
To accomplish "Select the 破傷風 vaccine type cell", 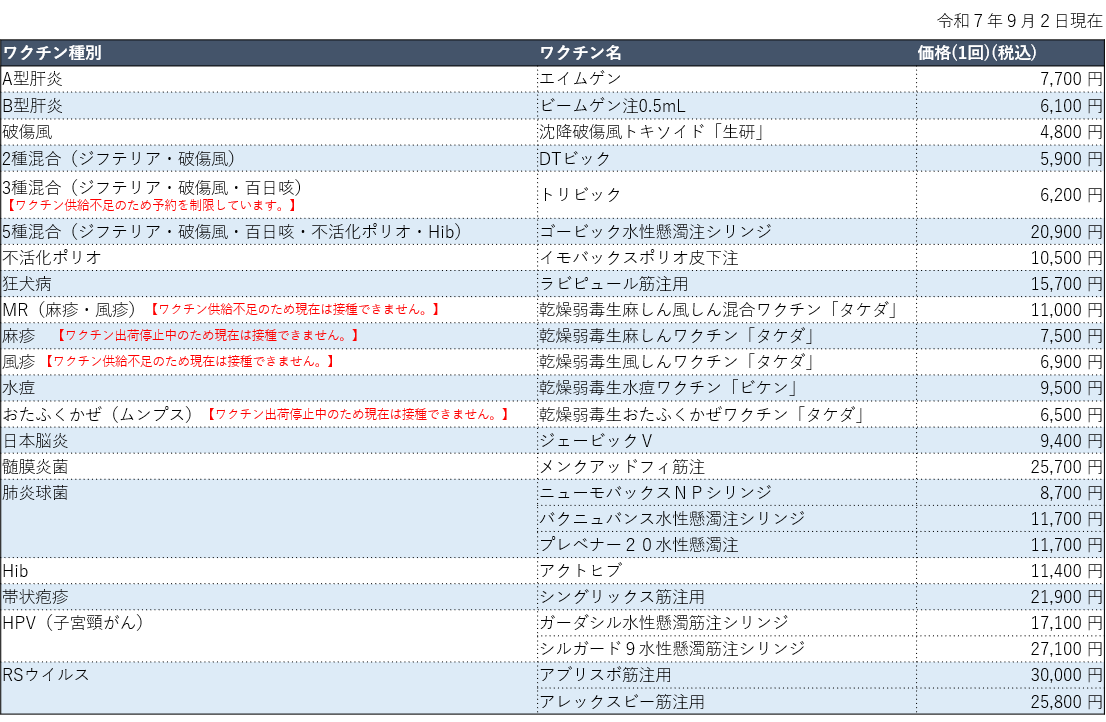I will pos(269,132).
